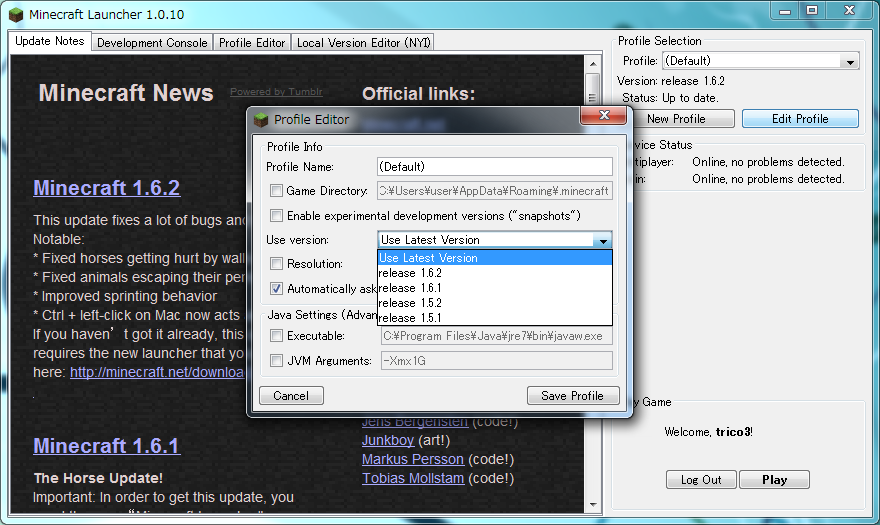Click the Play button
The height and width of the screenshot is (525, 880).
(774, 480)
